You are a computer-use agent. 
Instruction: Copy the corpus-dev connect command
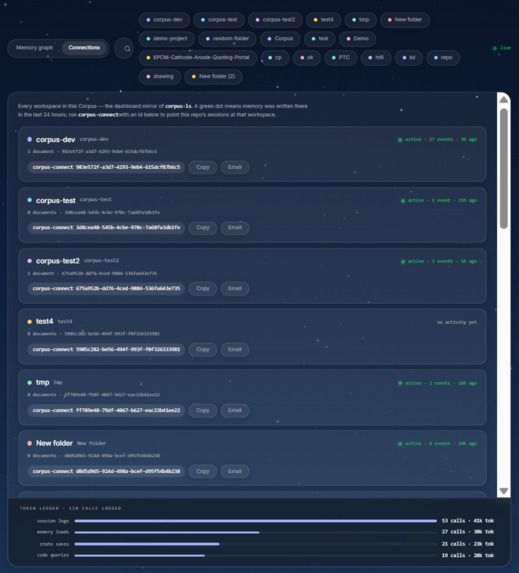pyautogui.click(x=202, y=167)
